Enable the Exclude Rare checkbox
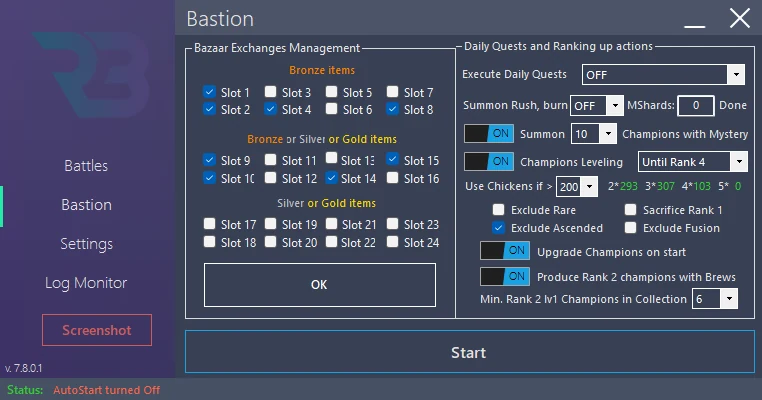 click(x=499, y=209)
